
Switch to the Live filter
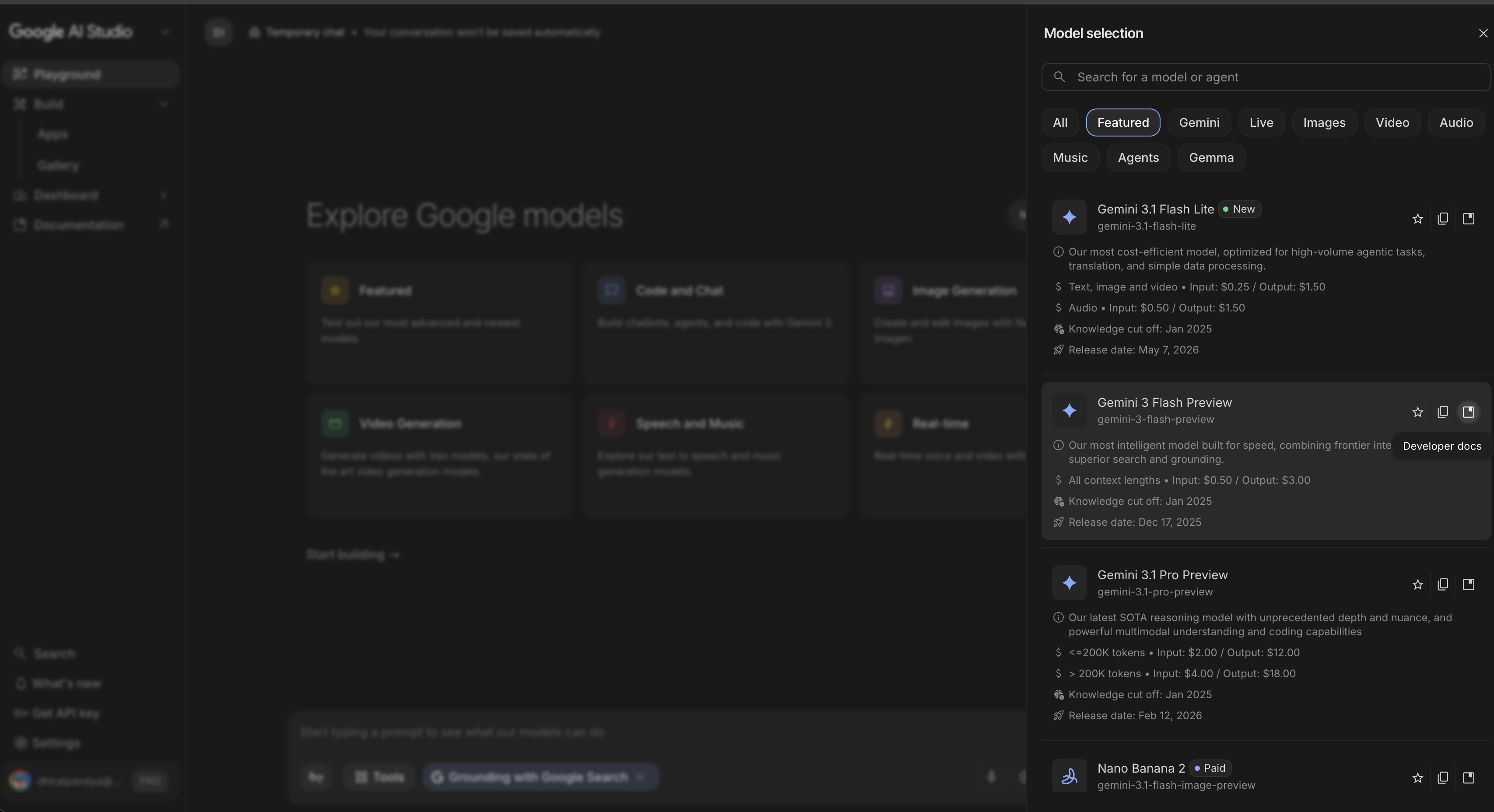[x=1262, y=122]
